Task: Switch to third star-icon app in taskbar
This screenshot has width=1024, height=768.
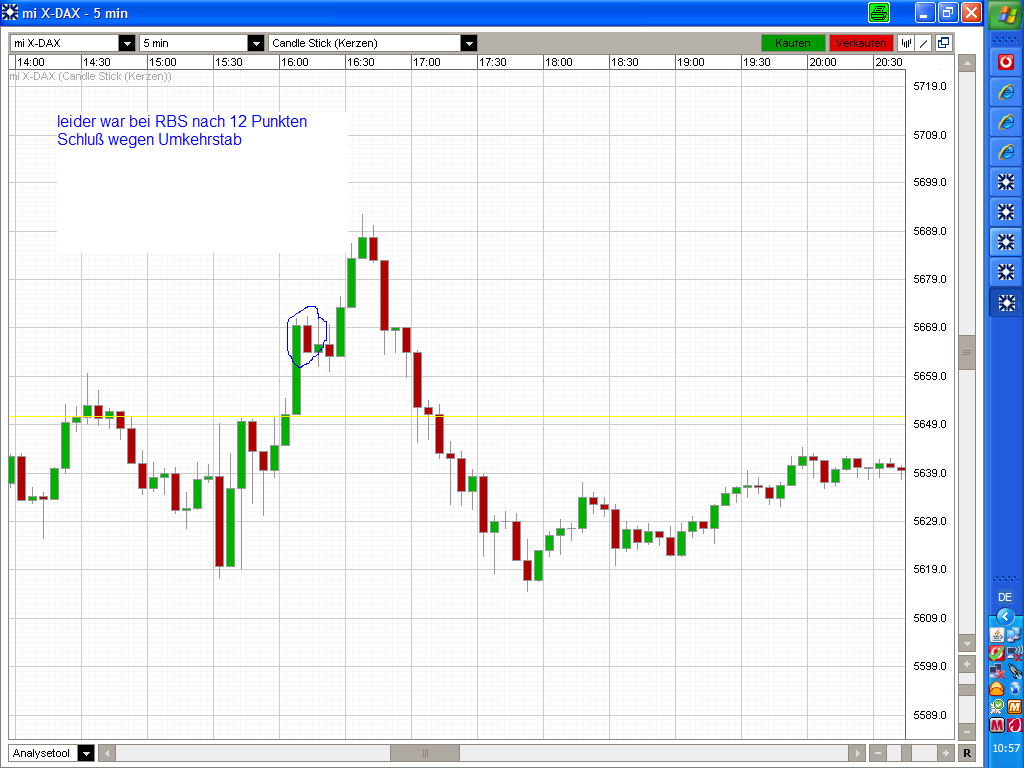Action: [x=1006, y=242]
